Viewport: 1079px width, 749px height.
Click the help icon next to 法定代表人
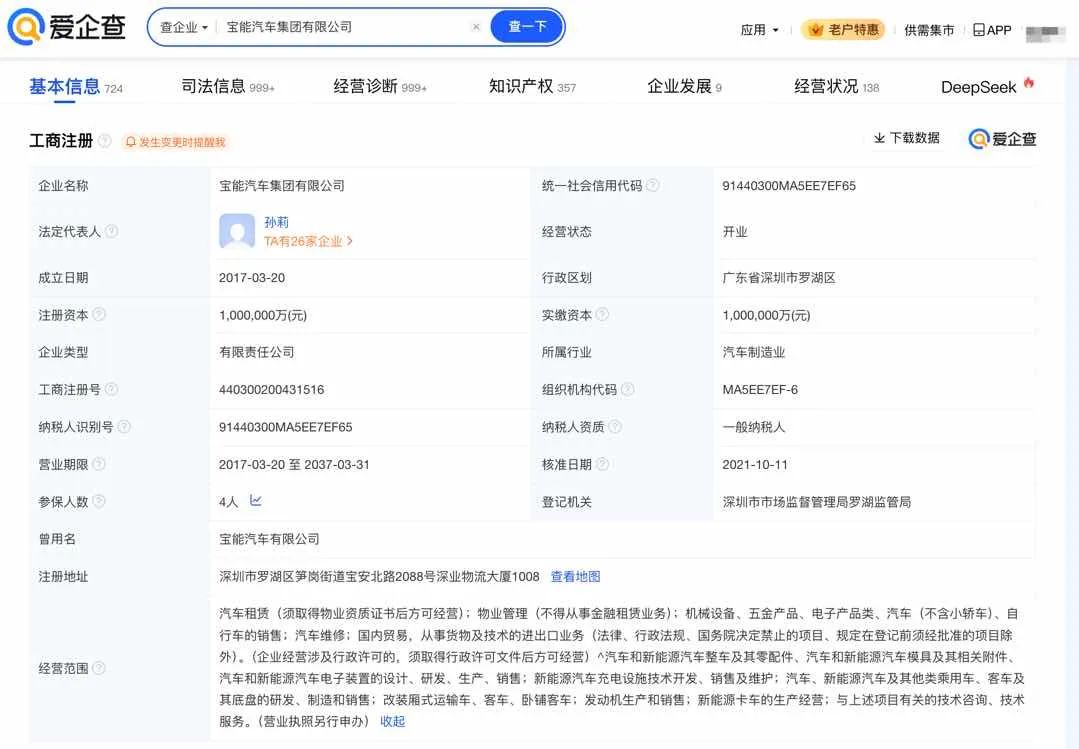click(x=111, y=231)
